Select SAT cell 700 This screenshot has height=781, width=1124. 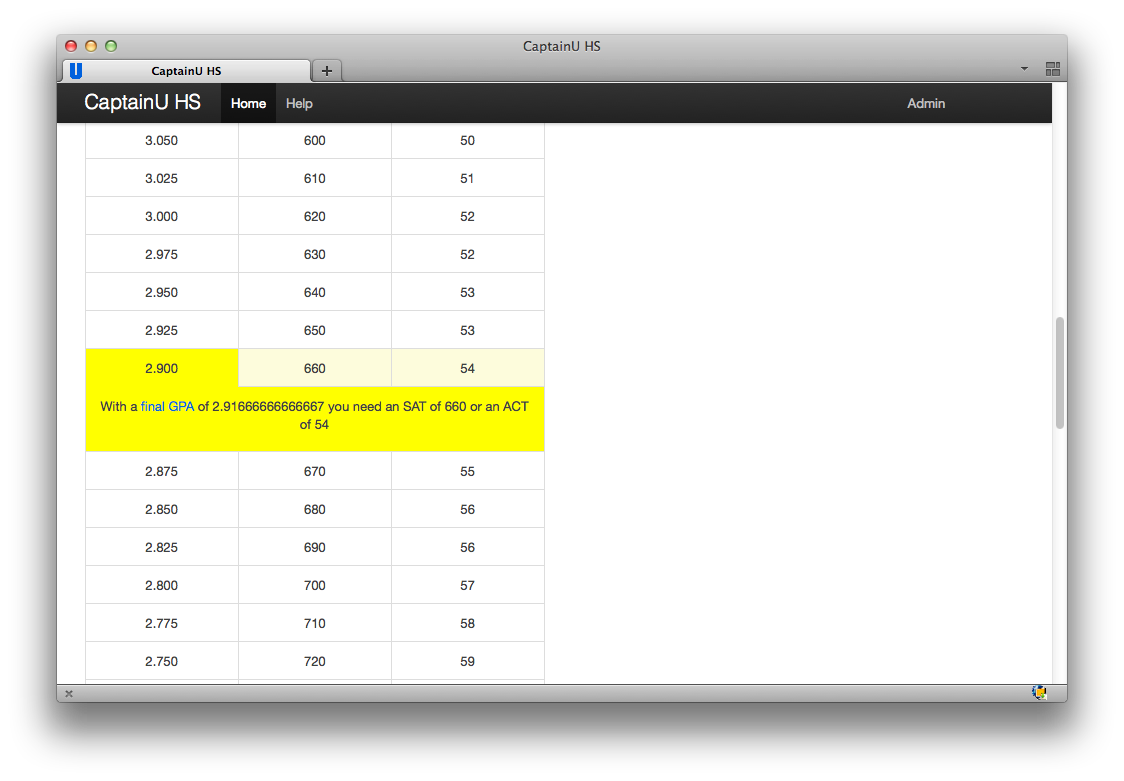315,585
